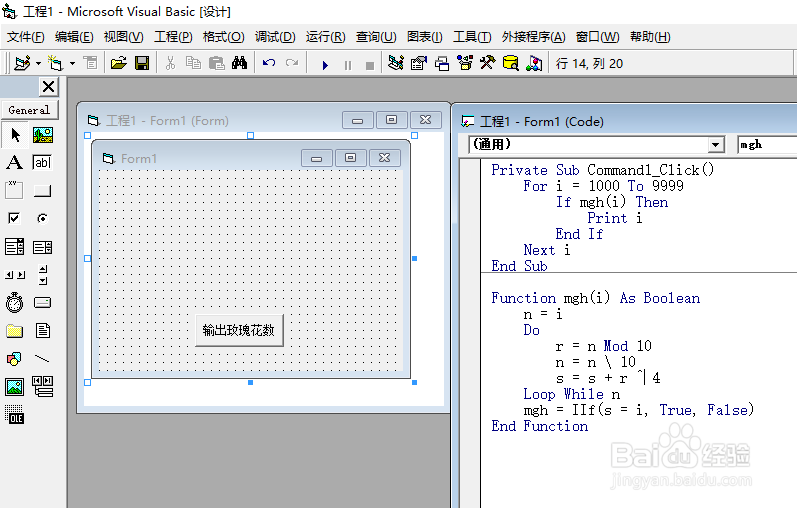The width and height of the screenshot is (797, 508).
Task: Select the Shape control in toolbox
Action: pos(14,359)
